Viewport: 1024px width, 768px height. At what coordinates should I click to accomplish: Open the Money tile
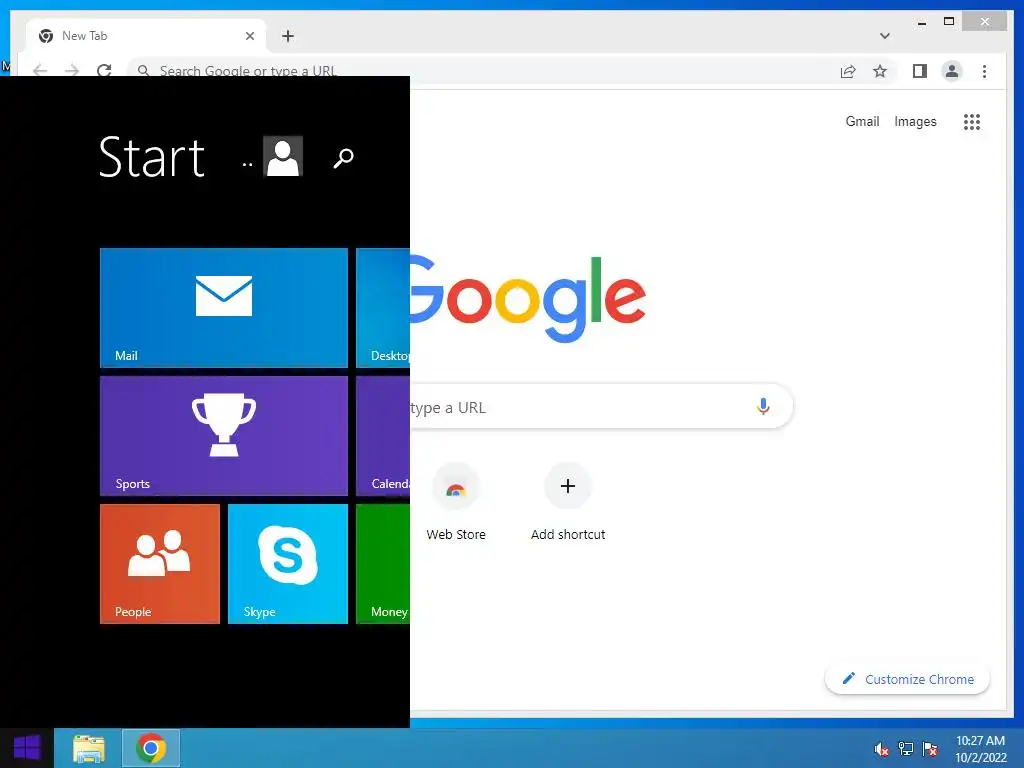(x=383, y=564)
